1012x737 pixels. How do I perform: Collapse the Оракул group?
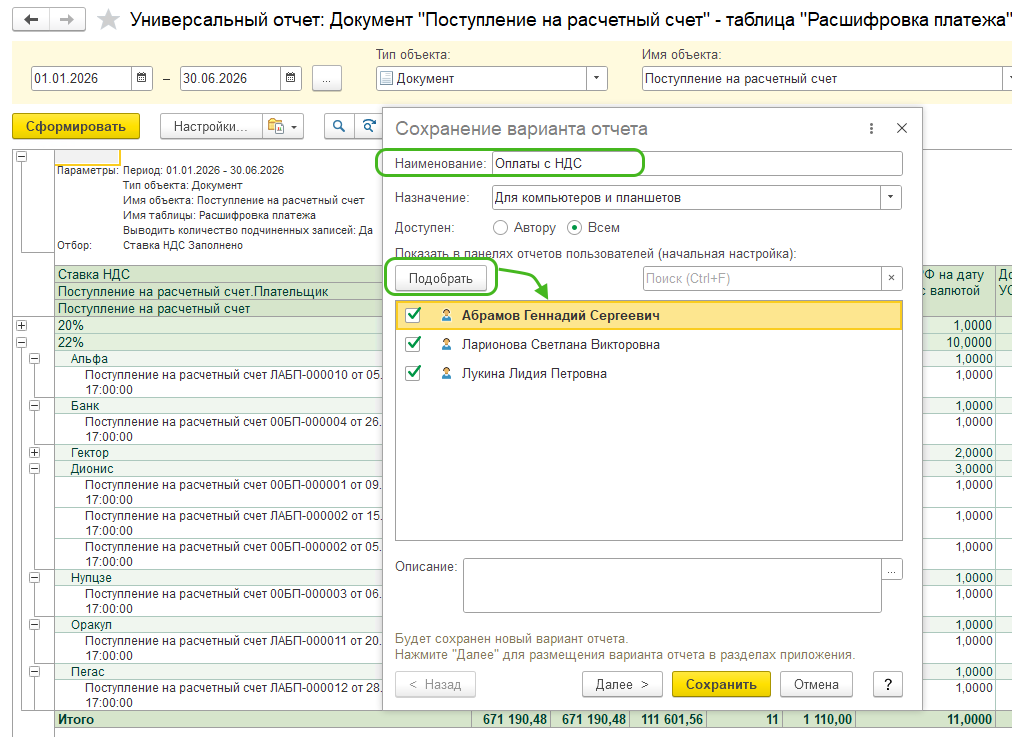pos(35,625)
